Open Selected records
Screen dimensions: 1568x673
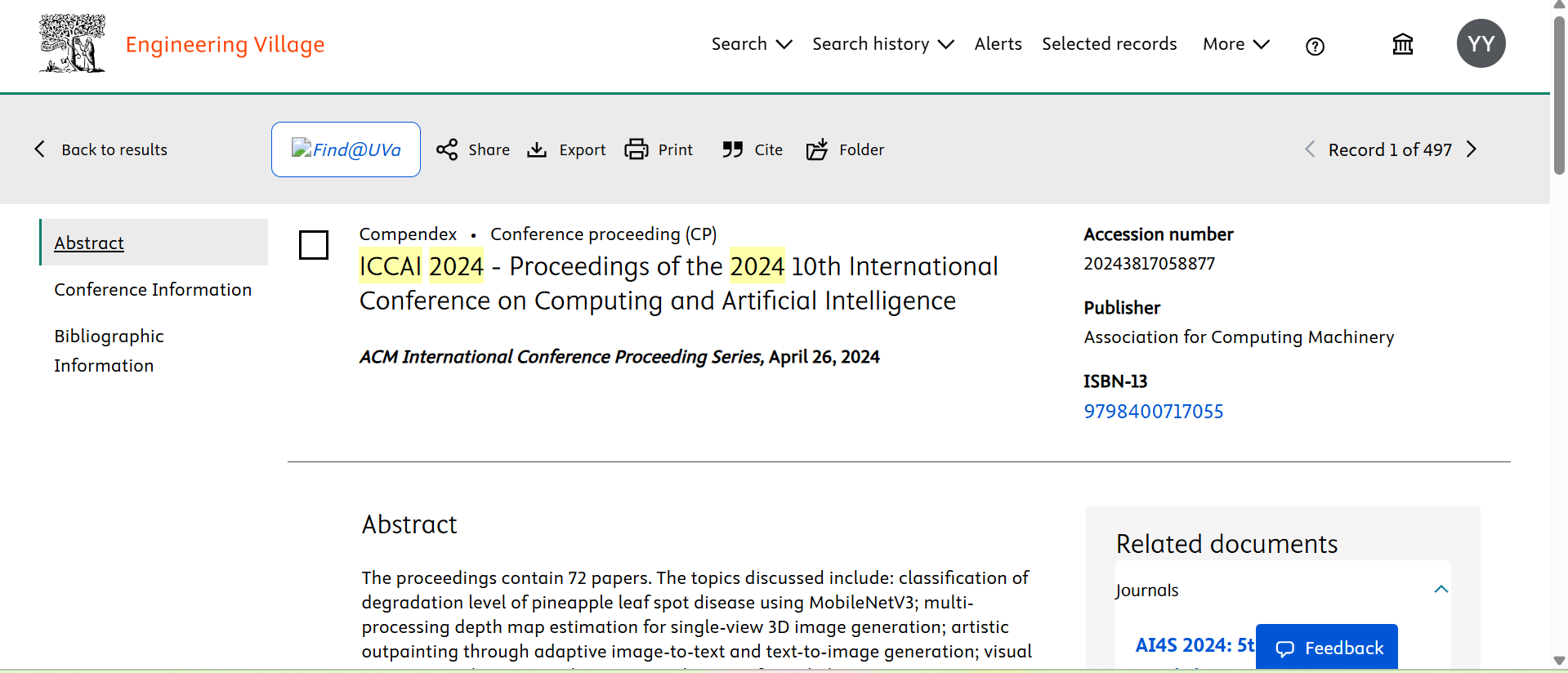click(x=1109, y=44)
